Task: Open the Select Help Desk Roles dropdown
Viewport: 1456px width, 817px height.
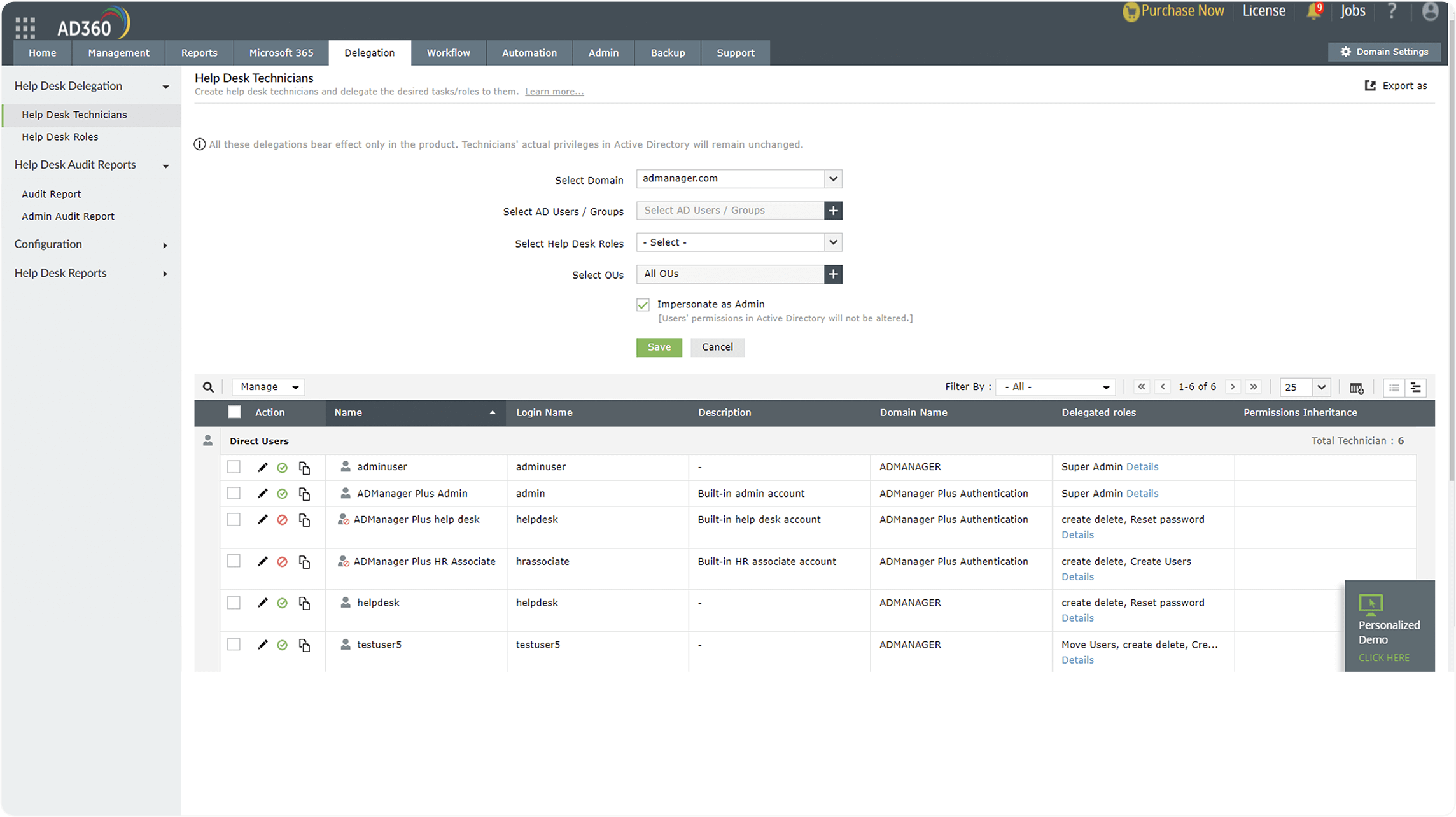Action: tap(739, 242)
